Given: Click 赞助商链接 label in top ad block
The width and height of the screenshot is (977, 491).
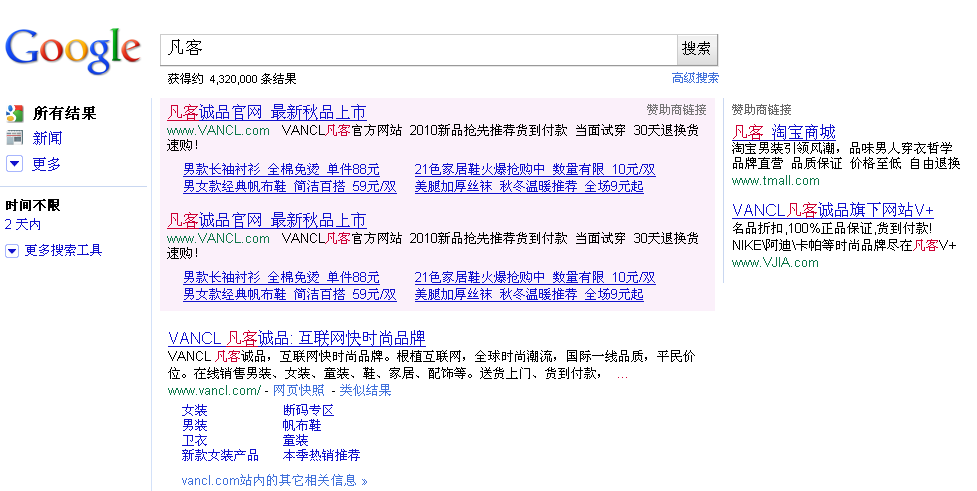Looking at the screenshot, I should (677, 110).
